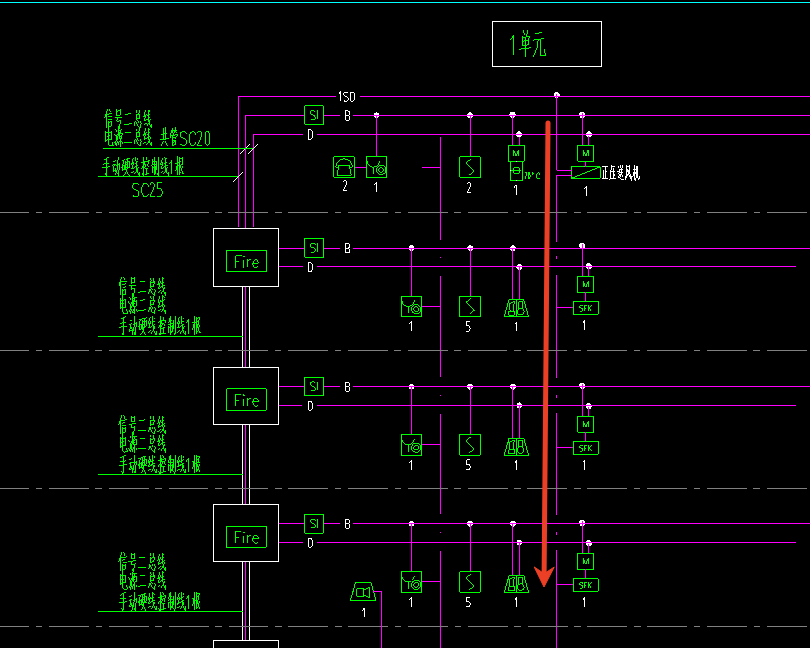Select the "1单元" unit title box
Image resolution: width=810 pixels, height=648 pixels.
pyautogui.click(x=547, y=44)
